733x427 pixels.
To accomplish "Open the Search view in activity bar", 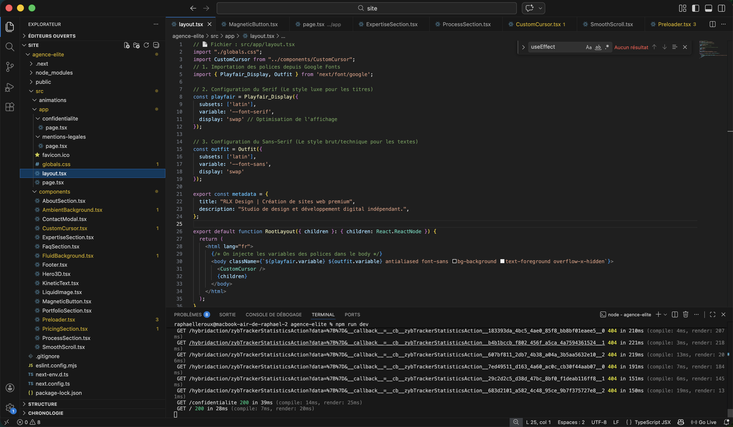I will [10, 46].
